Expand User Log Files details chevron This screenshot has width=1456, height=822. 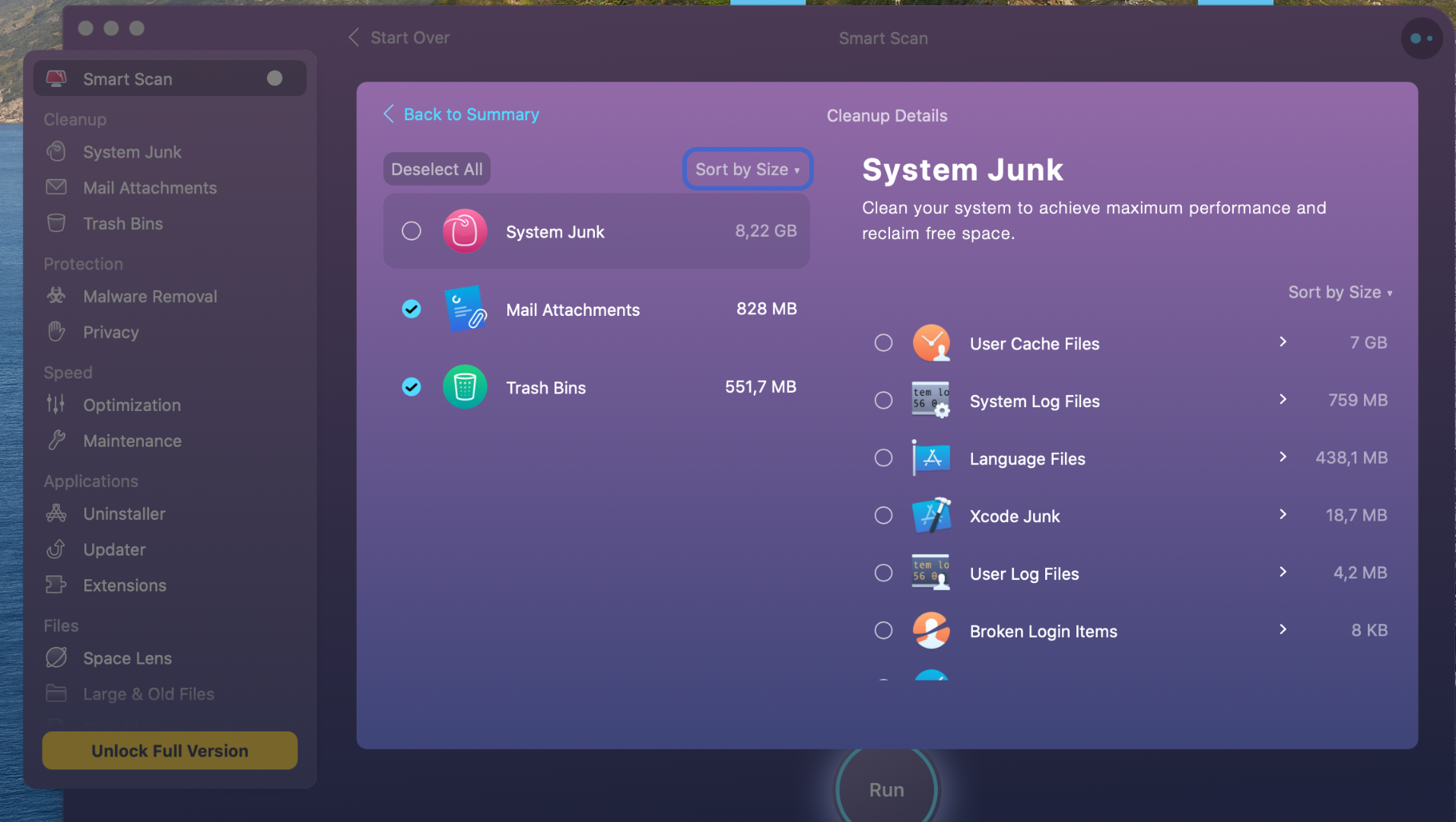click(x=1283, y=572)
